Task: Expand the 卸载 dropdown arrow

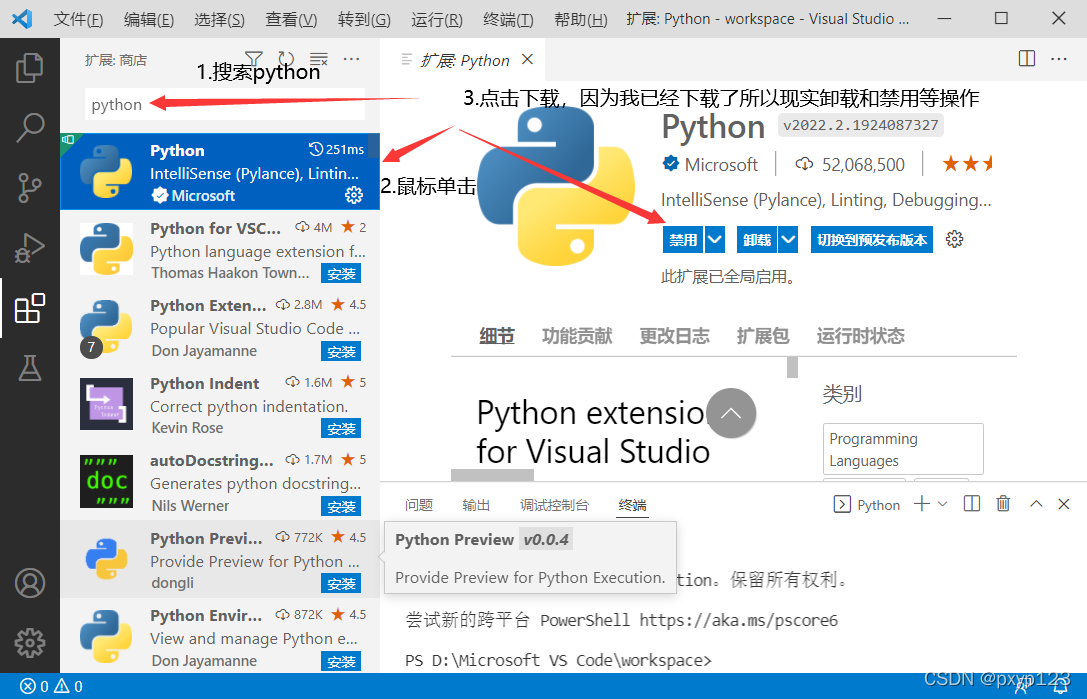Action: (788, 240)
